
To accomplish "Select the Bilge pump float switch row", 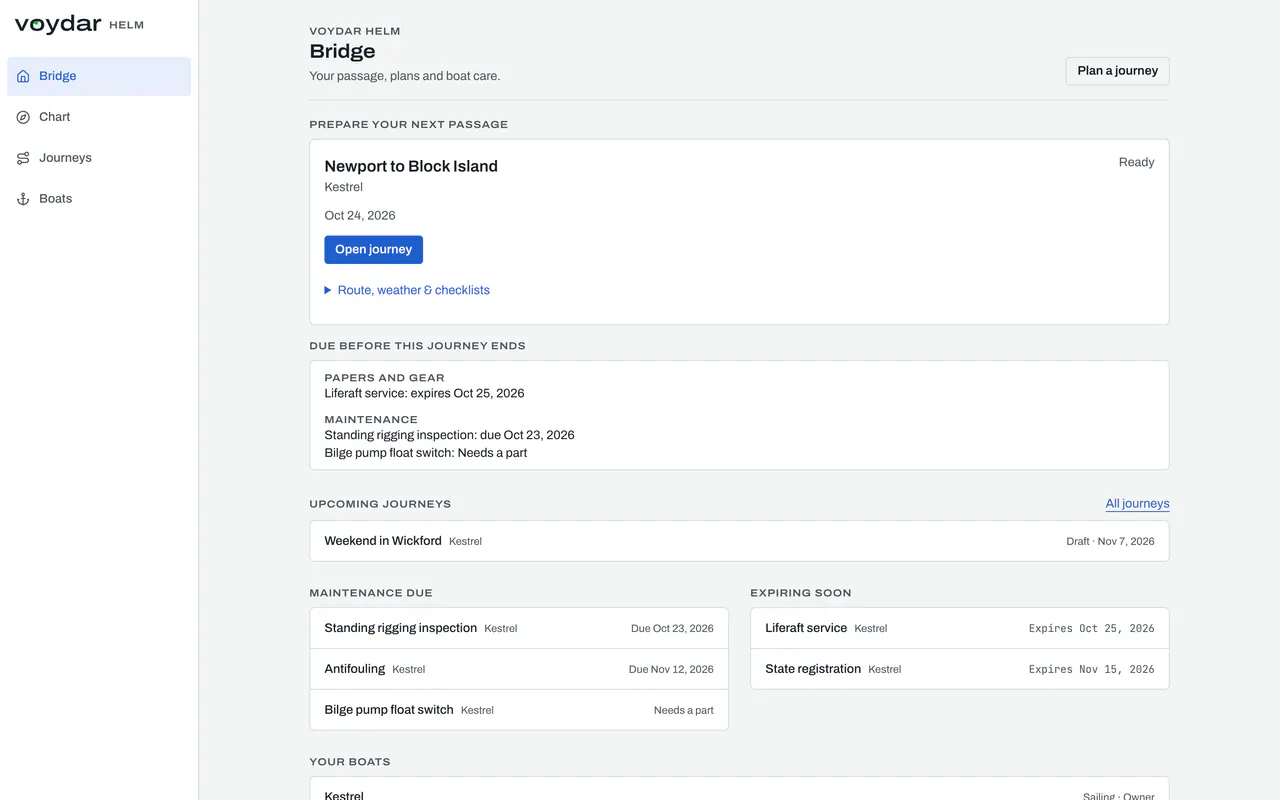I will [x=519, y=710].
